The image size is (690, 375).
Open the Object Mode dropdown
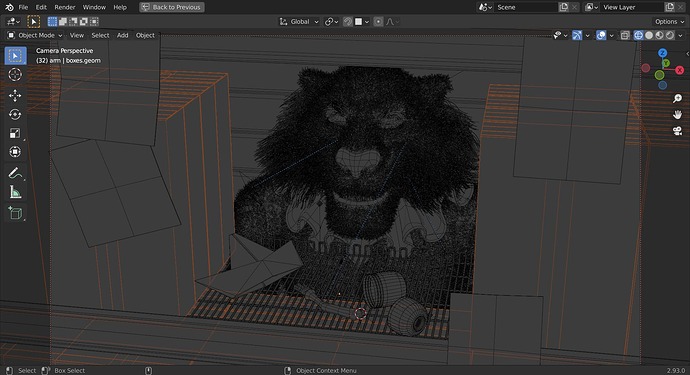pos(36,35)
